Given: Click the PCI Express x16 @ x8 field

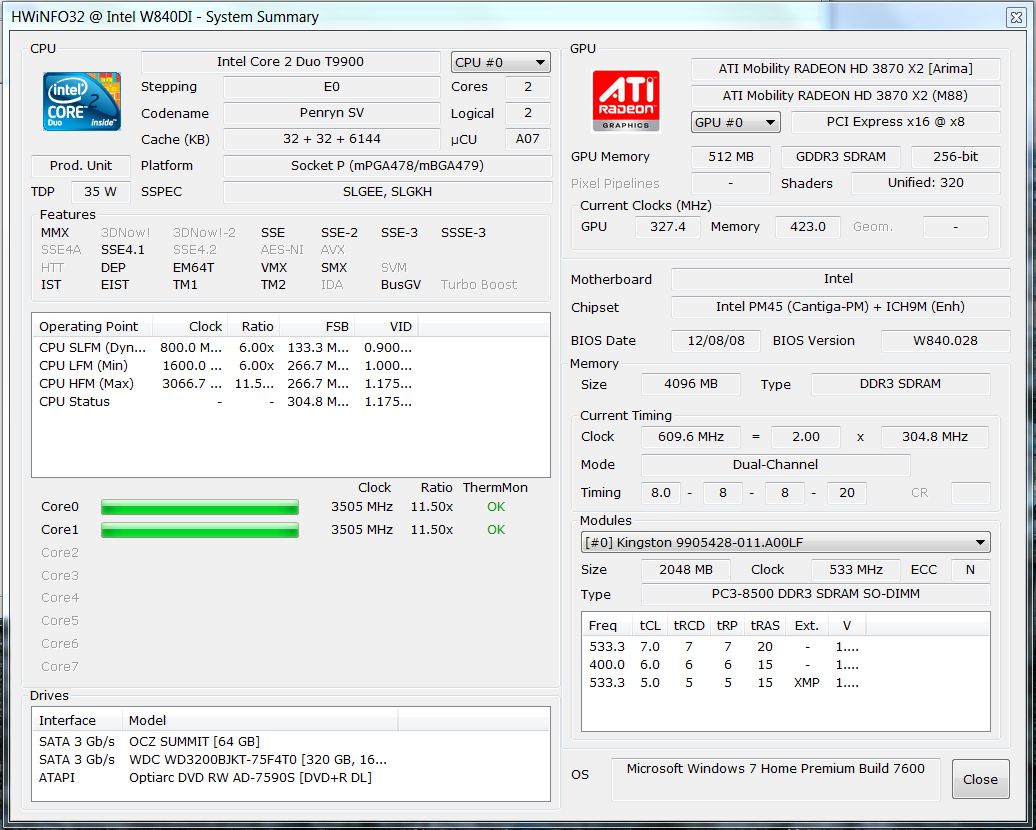Looking at the screenshot, I should [896, 122].
